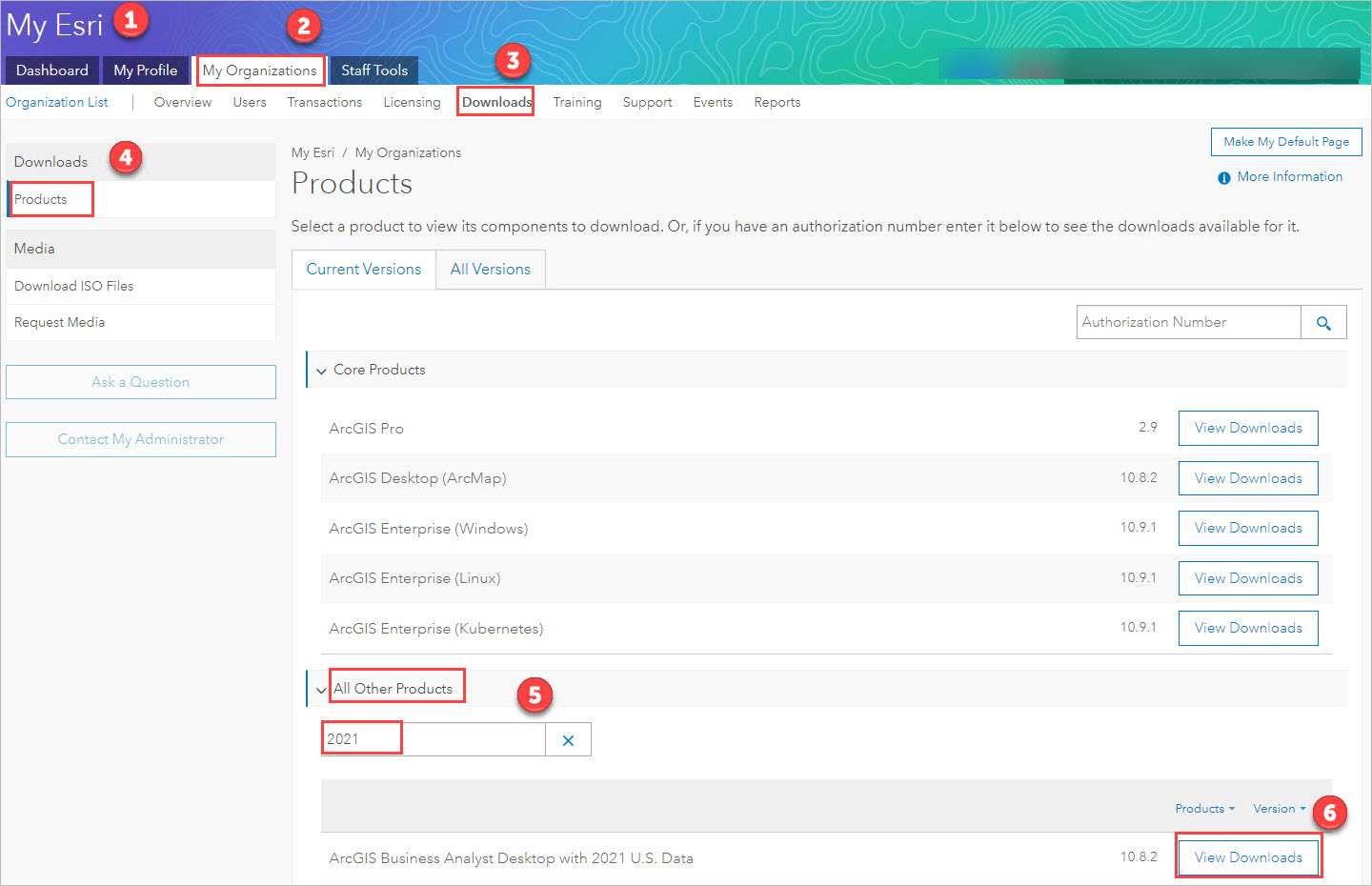This screenshot has height=886, width=1372.
Task: View Downloads for ArcGIS Enterprise (Linux)
Action: (1248, 578)
